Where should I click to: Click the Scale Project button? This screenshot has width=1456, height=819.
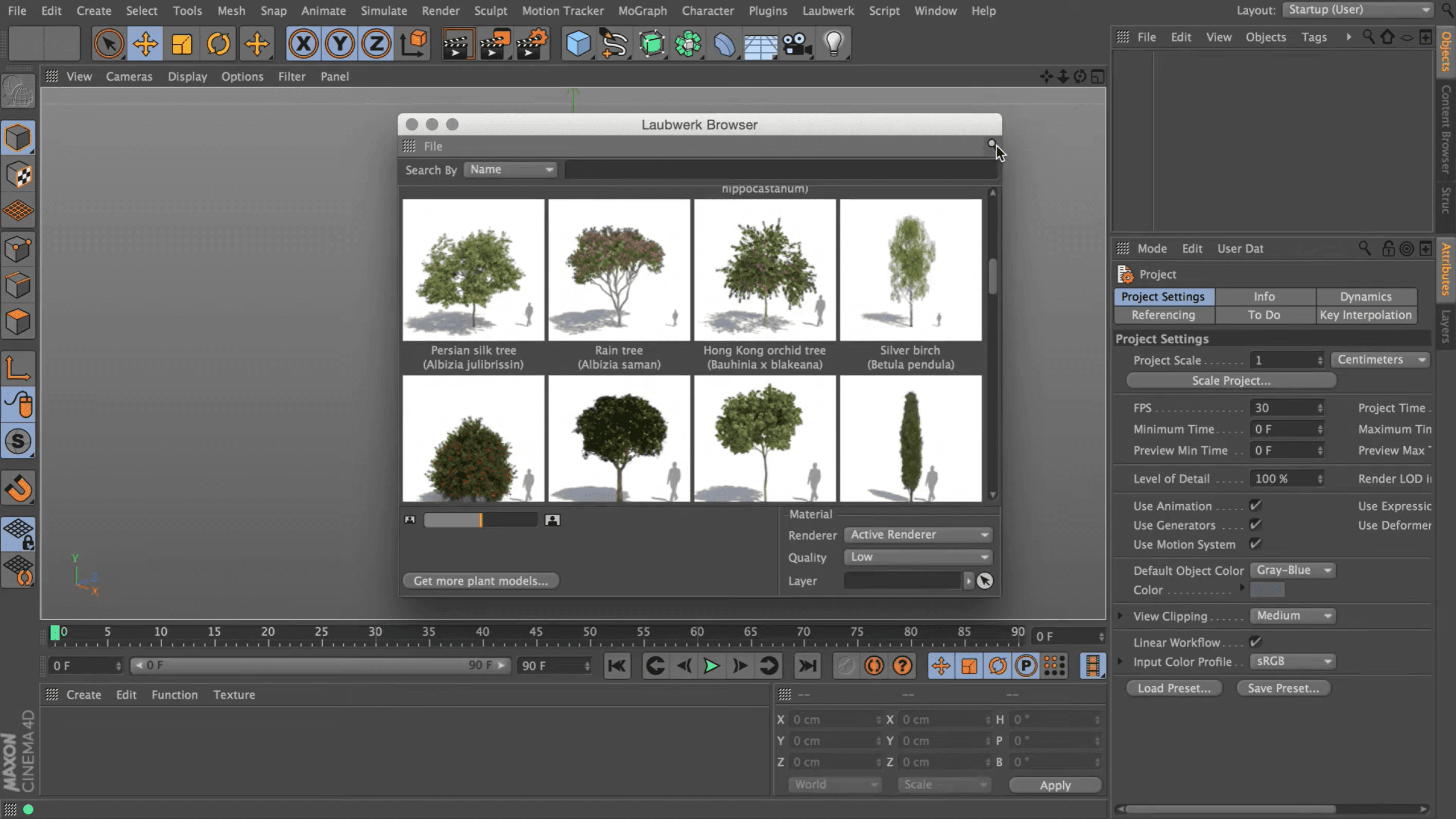[1231, 380]
